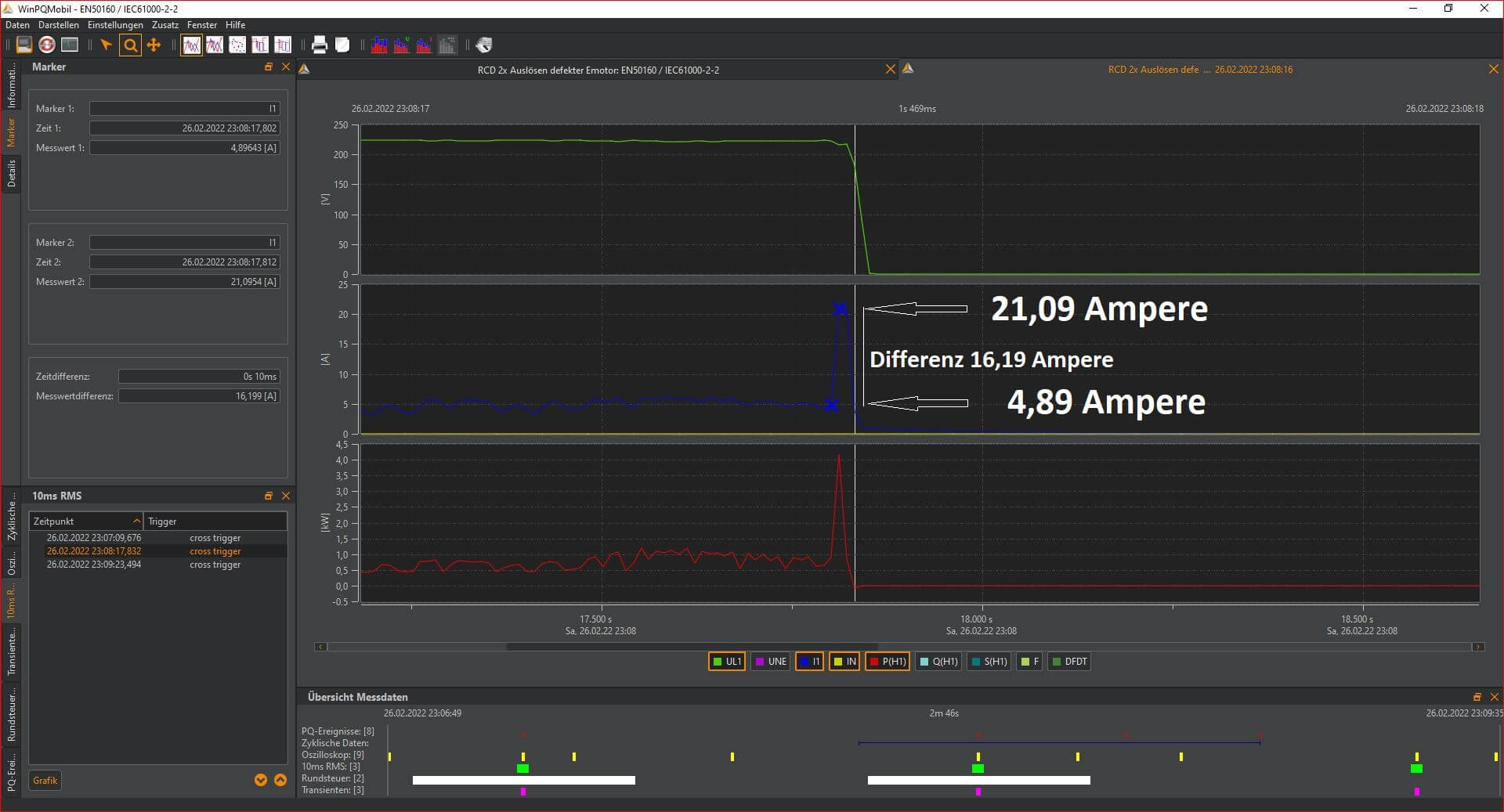
Task: Open the bar chart icon with magenta badge
Action: pyautogui.click(x=425, y=45)
